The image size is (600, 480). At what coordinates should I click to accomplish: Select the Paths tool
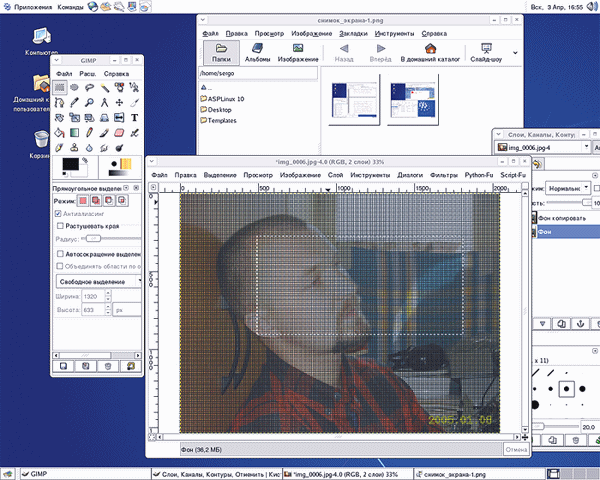59,103
